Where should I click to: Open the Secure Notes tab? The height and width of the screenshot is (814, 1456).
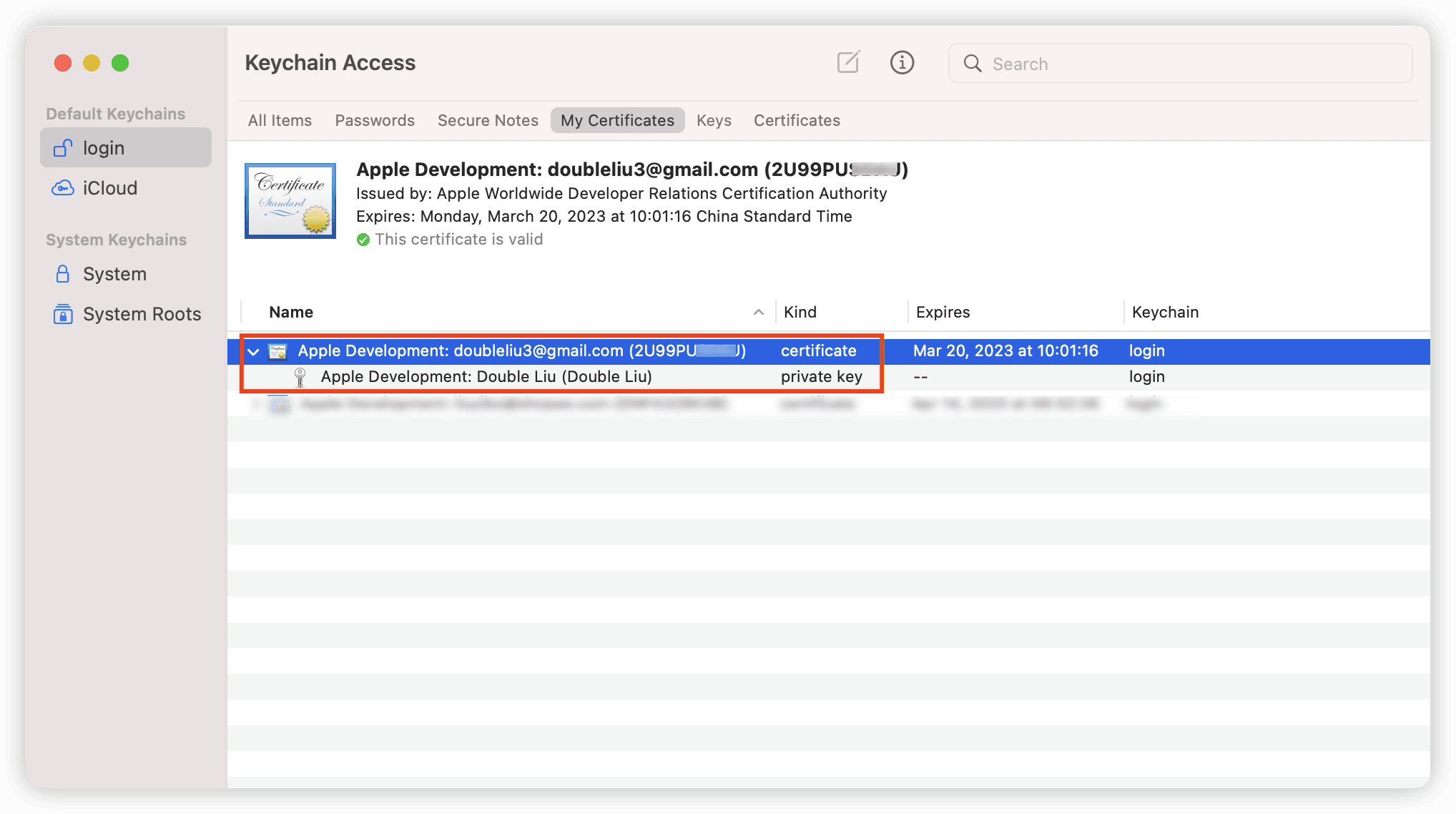point(488,120)
